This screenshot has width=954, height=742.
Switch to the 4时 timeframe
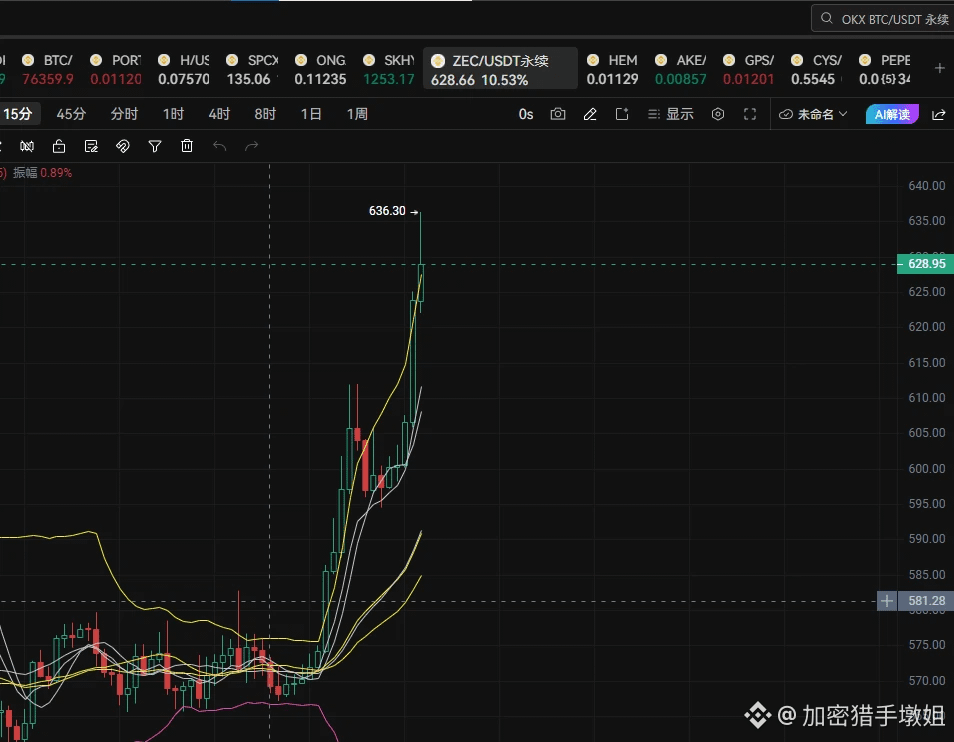[x=219, y=114]
